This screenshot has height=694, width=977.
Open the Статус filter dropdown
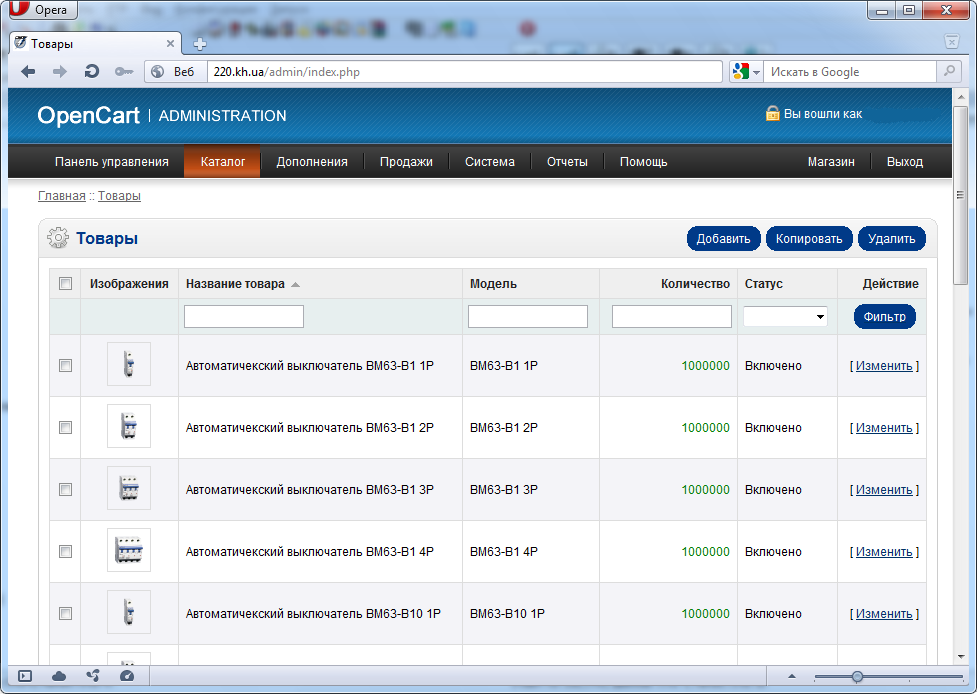tap(786, 317)
